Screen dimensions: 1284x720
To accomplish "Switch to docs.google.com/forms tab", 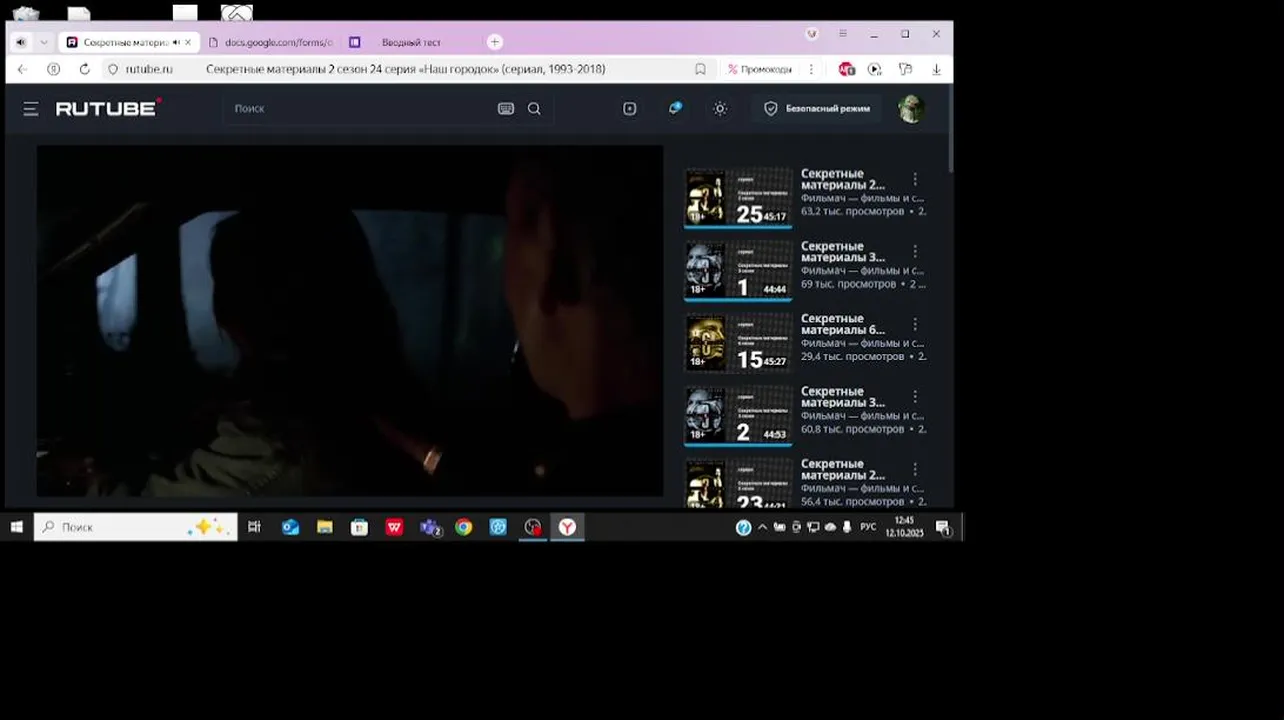I will tap(270, 42).
